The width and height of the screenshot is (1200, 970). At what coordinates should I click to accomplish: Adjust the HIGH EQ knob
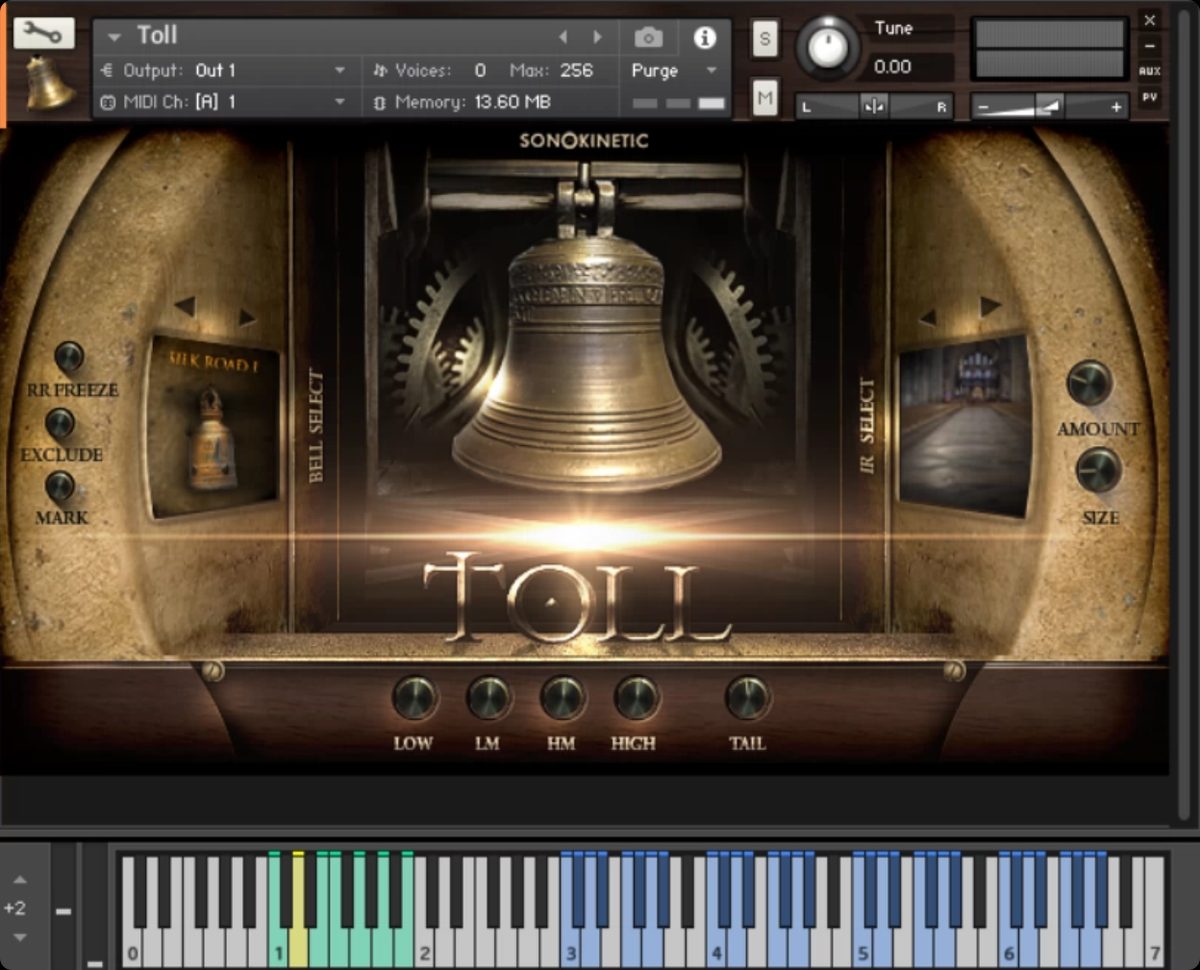tap(636, 698)
